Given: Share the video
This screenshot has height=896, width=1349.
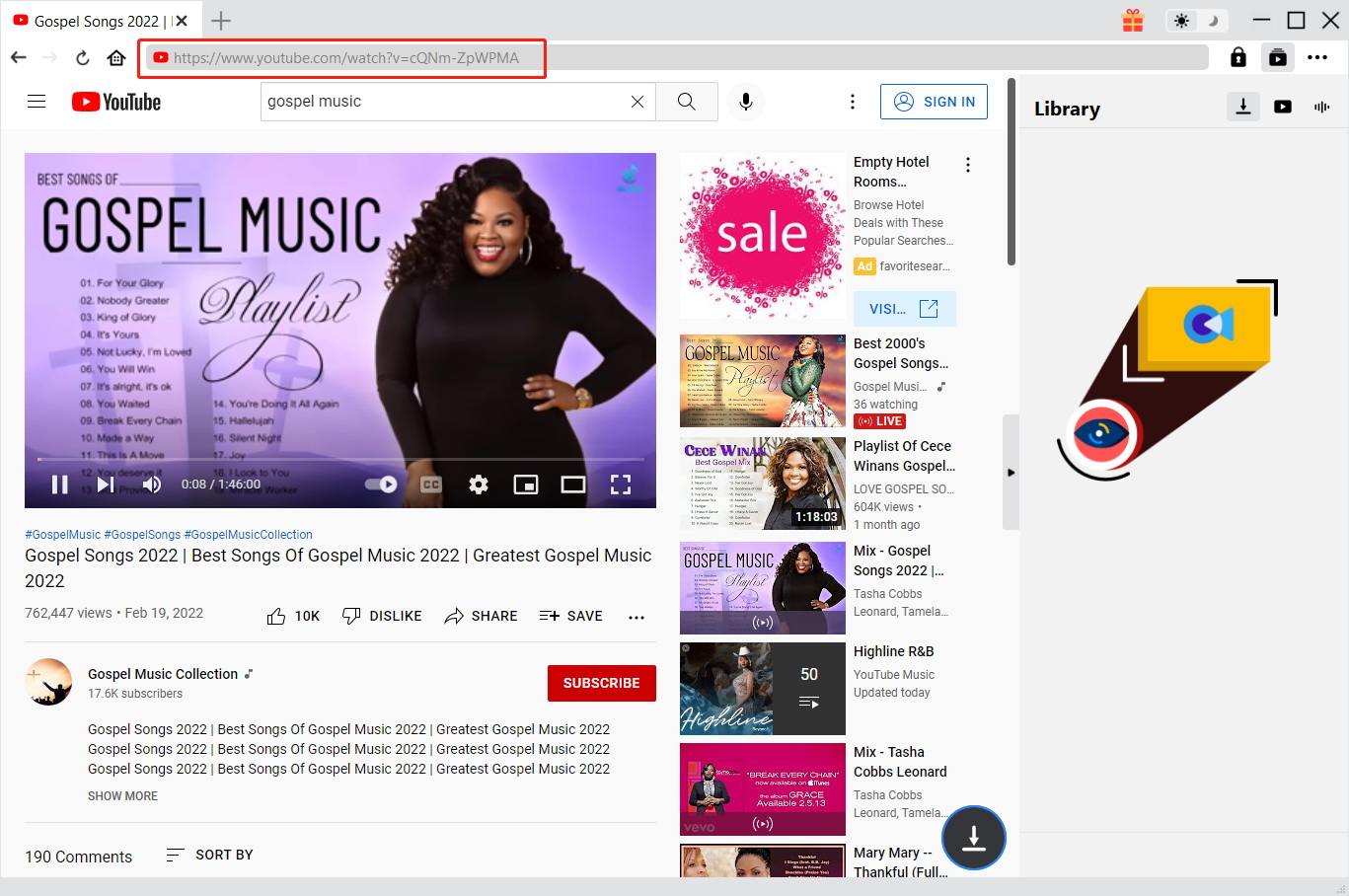Looking at the screenshot, I should 481,616.
